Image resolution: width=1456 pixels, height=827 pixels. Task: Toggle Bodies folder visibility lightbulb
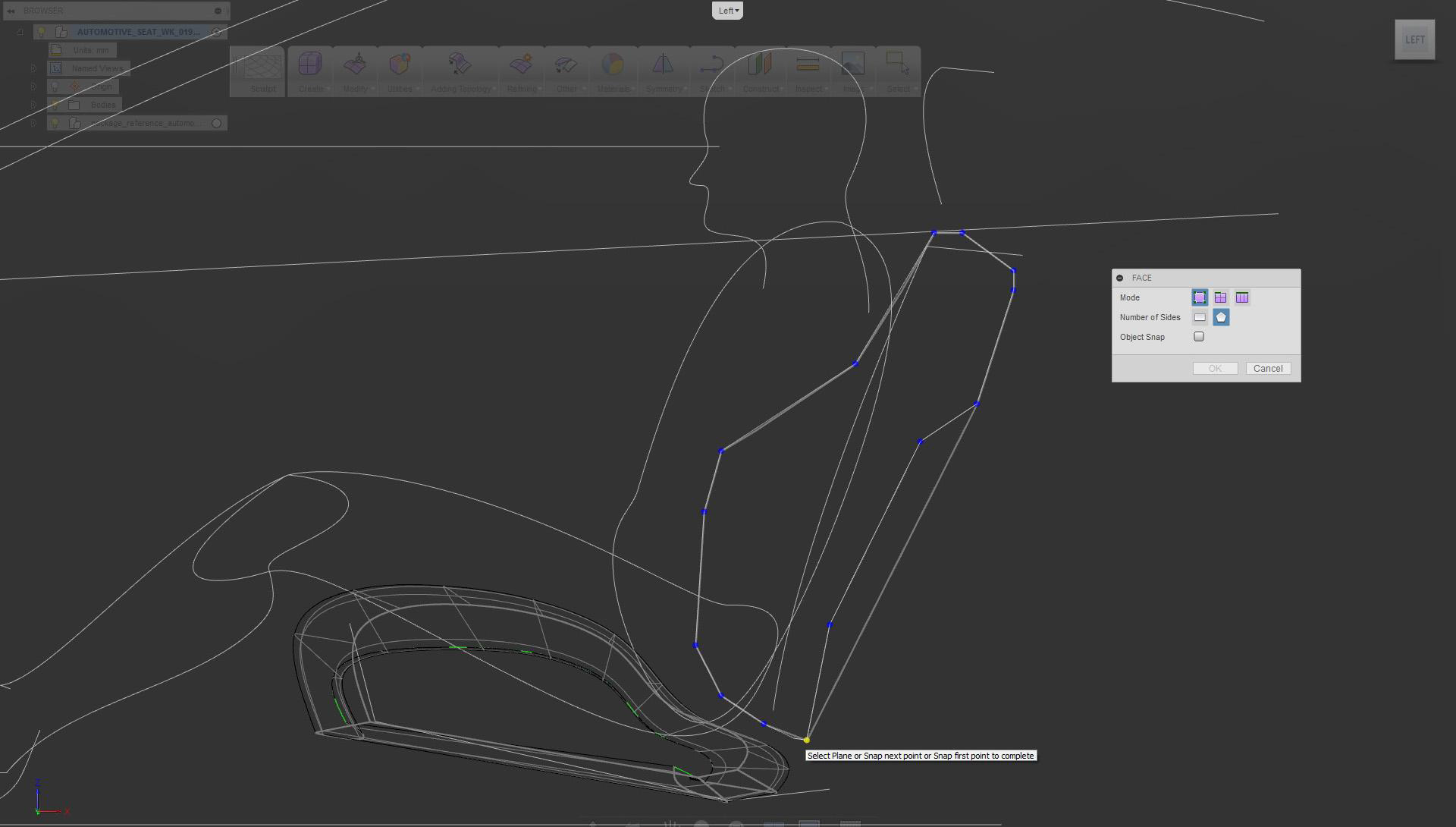coord(55,105)
